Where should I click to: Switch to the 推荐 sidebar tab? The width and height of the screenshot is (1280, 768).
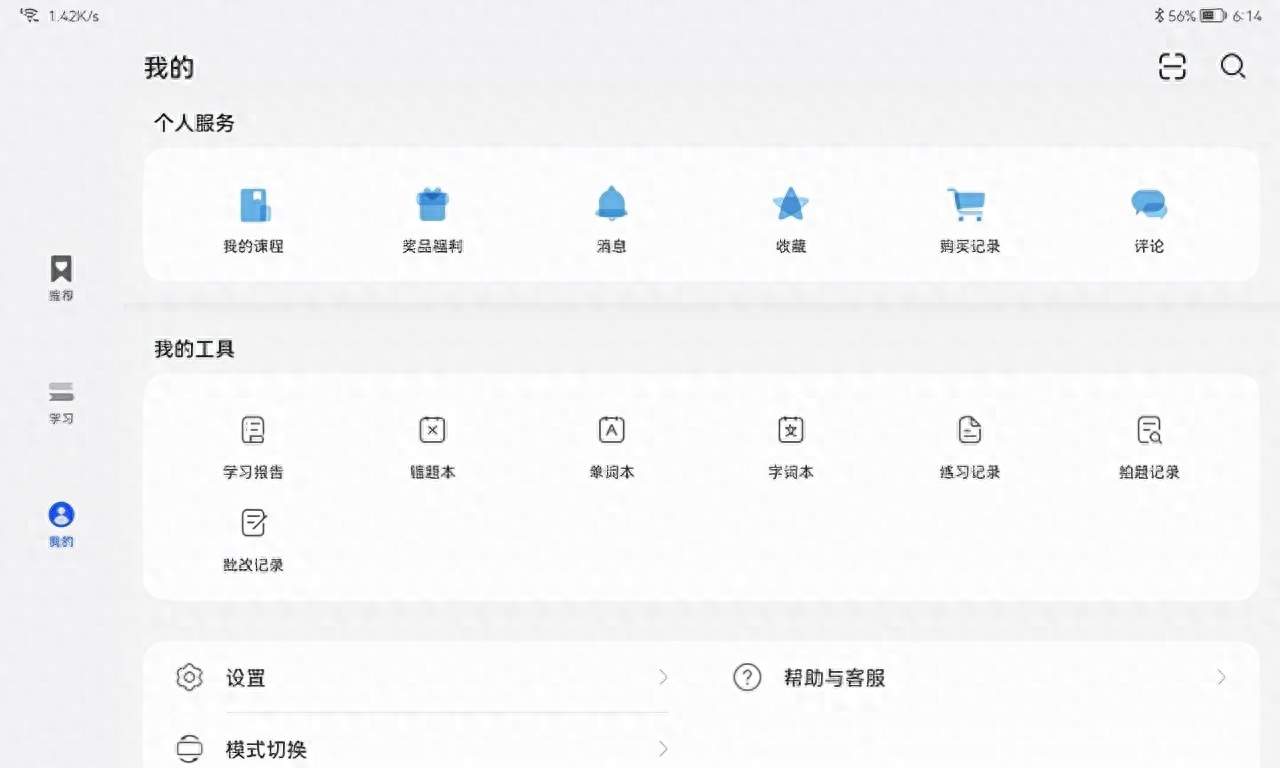pos(61,278)
